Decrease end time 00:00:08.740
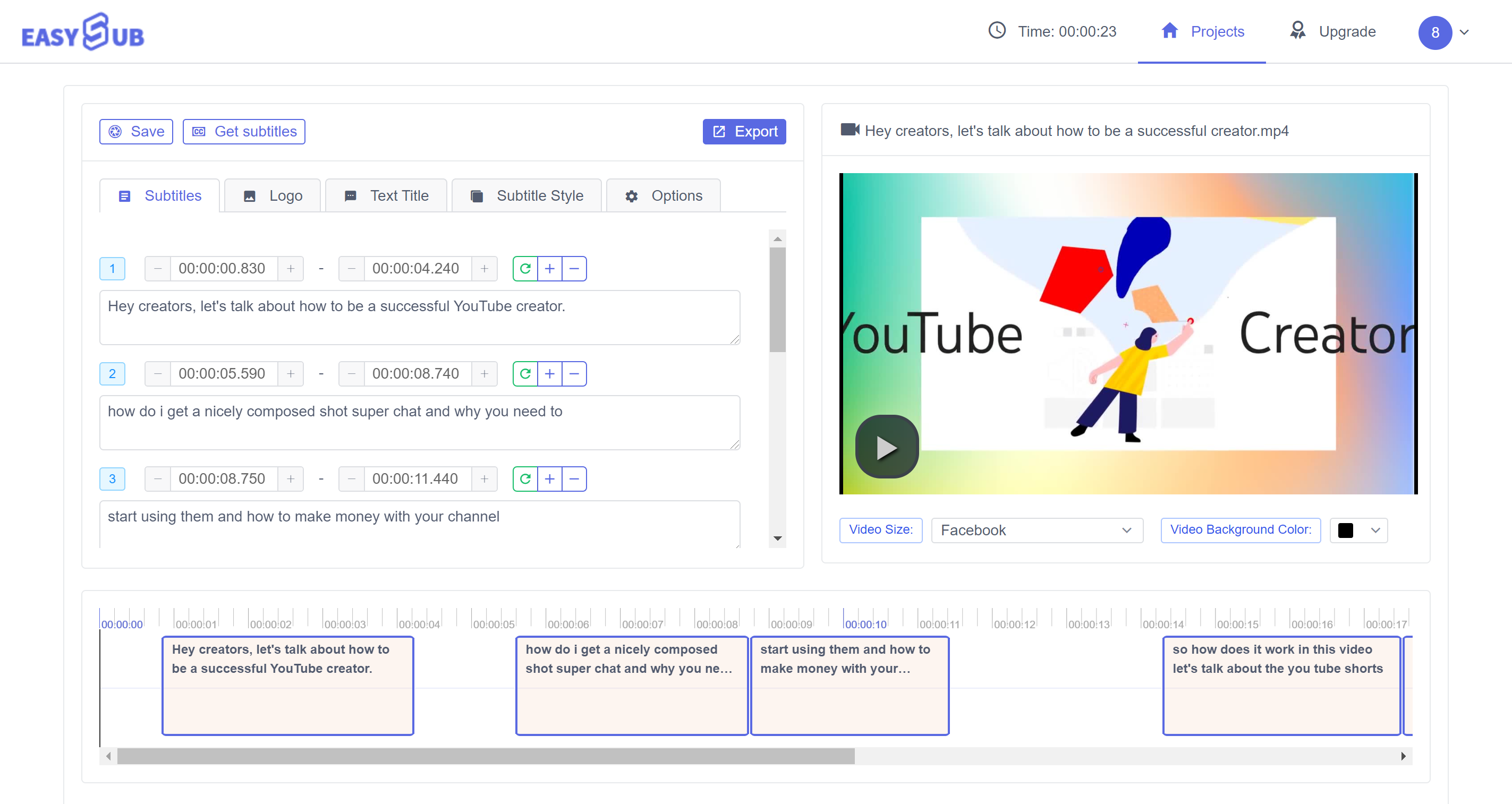The height and width of the screenshot is (804, 1512). (352, 374)
